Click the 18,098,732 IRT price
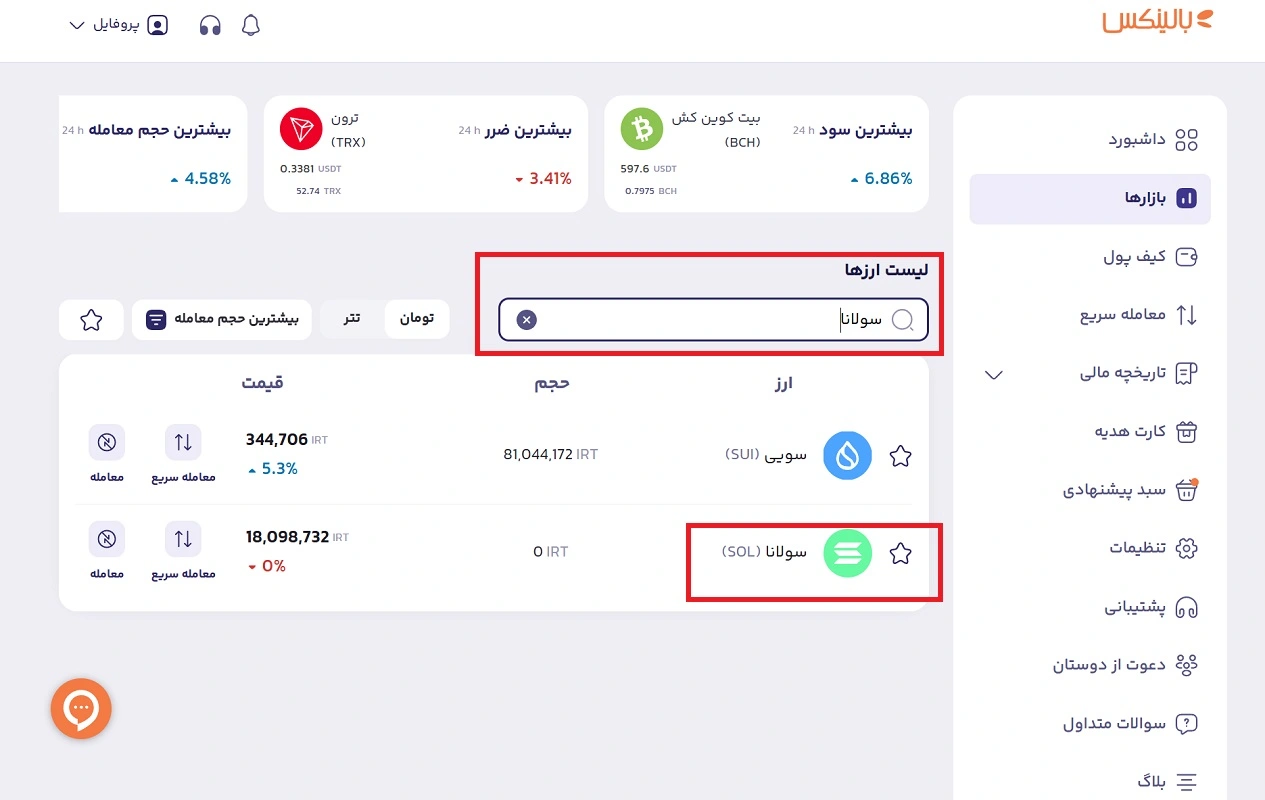 pyautogui.click(x=297, y=537)
